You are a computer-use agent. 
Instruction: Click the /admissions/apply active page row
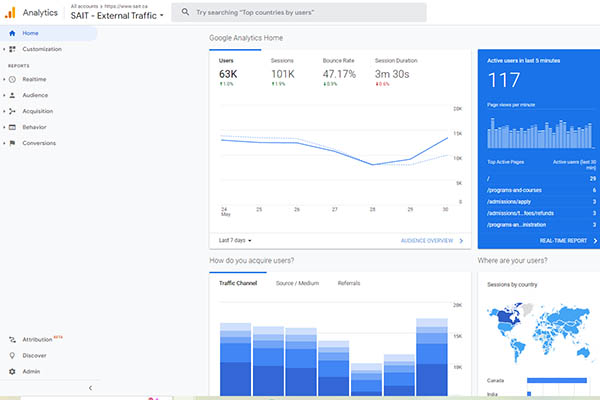coord(541,202)
